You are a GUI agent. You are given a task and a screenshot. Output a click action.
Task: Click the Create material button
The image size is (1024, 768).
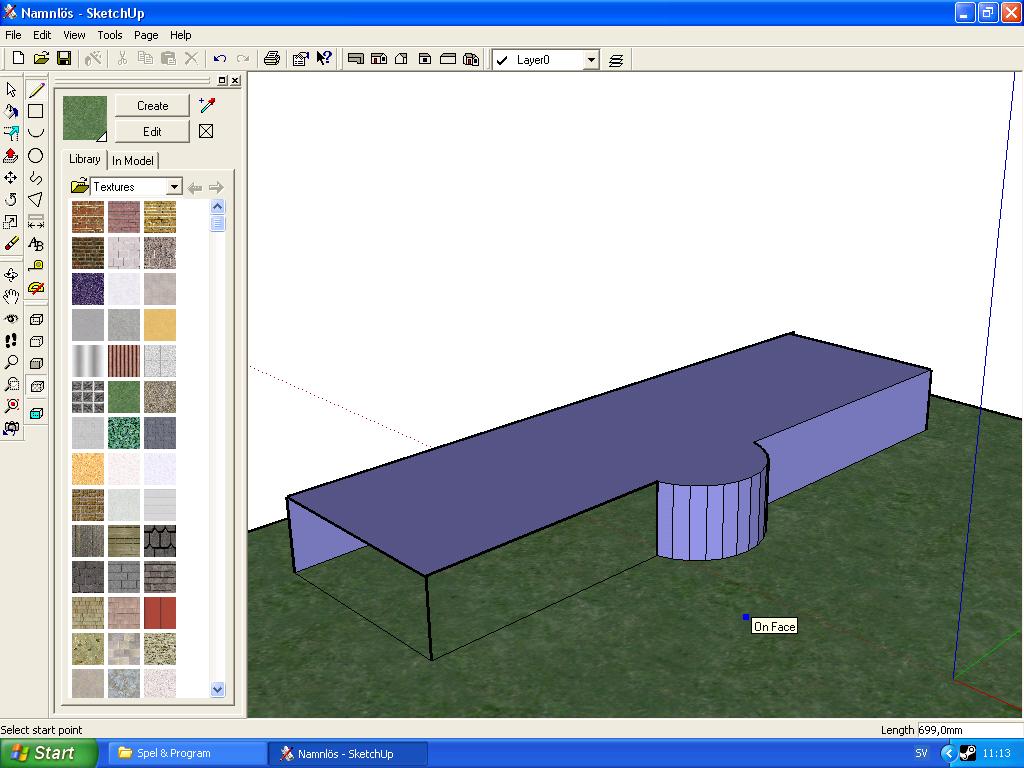pyautogui.click(x=152, y=105)
